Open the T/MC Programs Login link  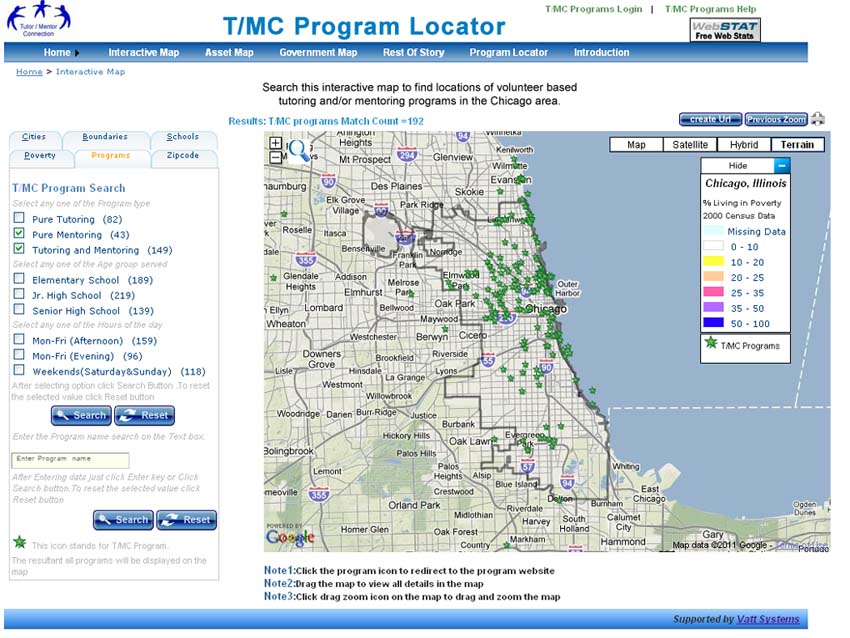tap(594, 9)
